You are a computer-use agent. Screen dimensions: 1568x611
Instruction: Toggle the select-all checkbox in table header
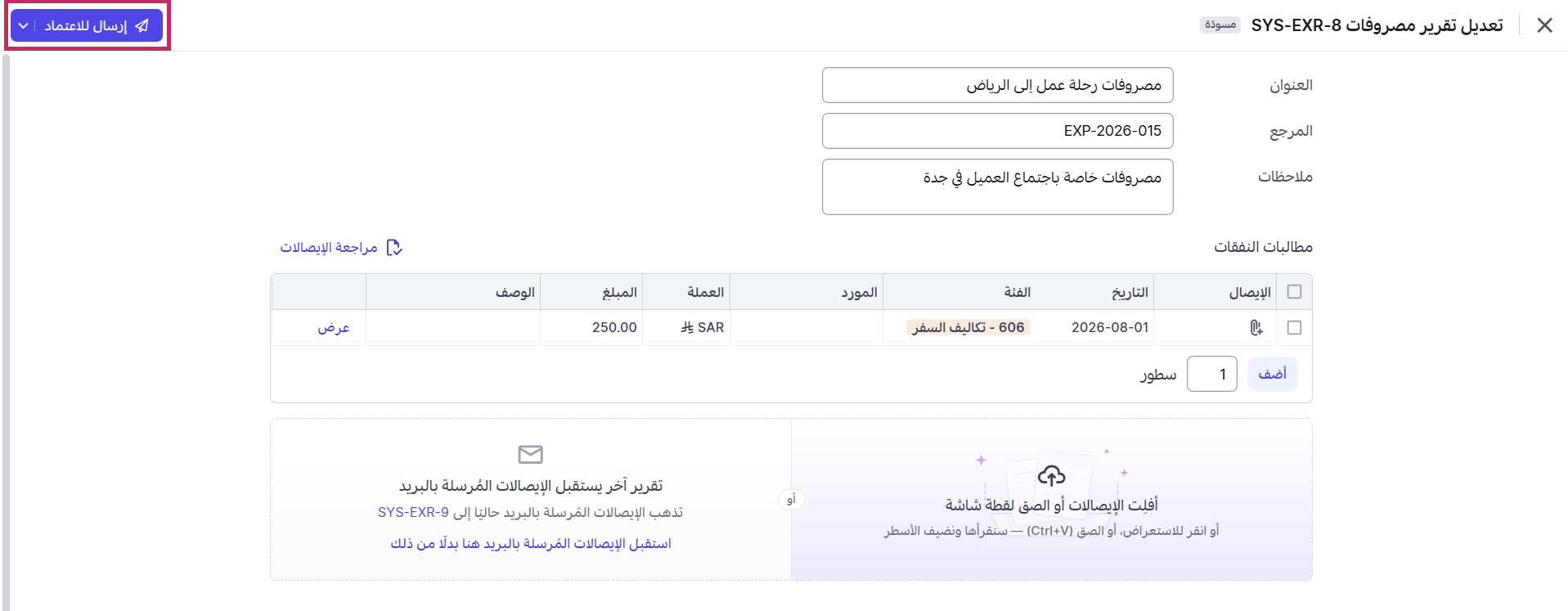click(1294, 292)
